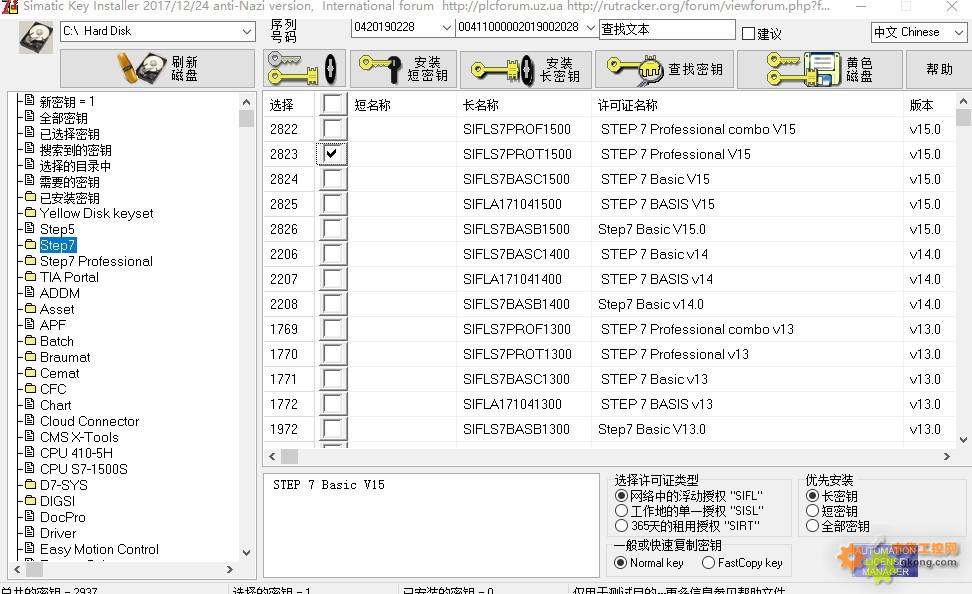Click the folder icon next to Braumat
972x594 pixels.
tap(30, 357)
